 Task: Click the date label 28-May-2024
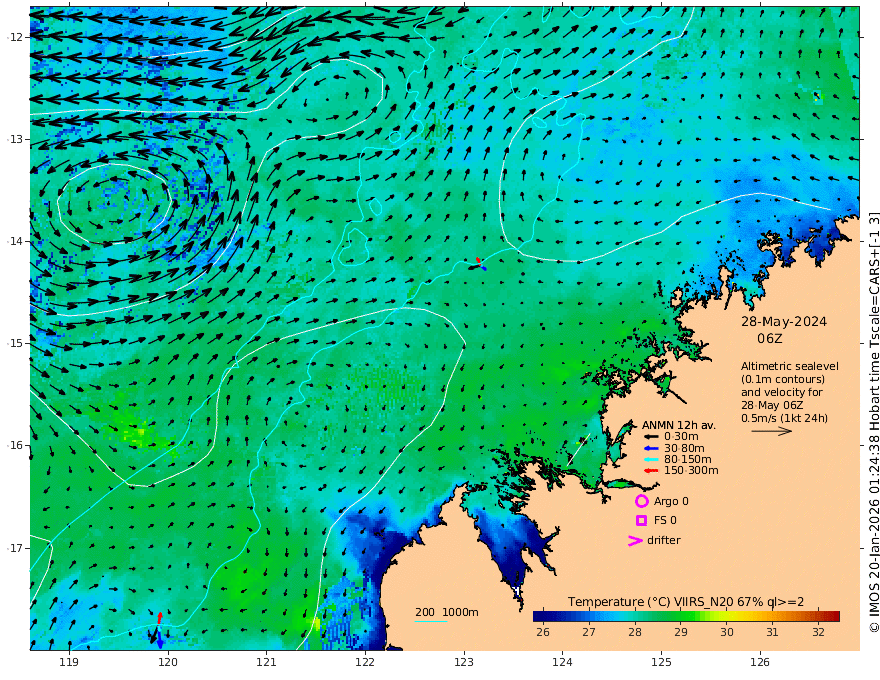point(783,322)
